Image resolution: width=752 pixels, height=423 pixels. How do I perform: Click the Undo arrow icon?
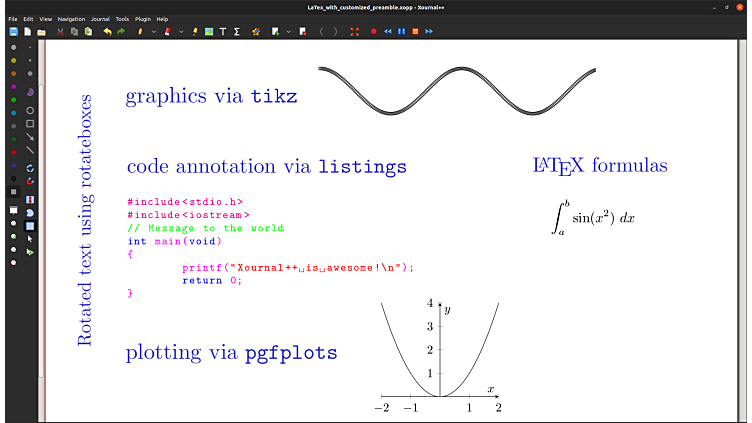point(107,31)
